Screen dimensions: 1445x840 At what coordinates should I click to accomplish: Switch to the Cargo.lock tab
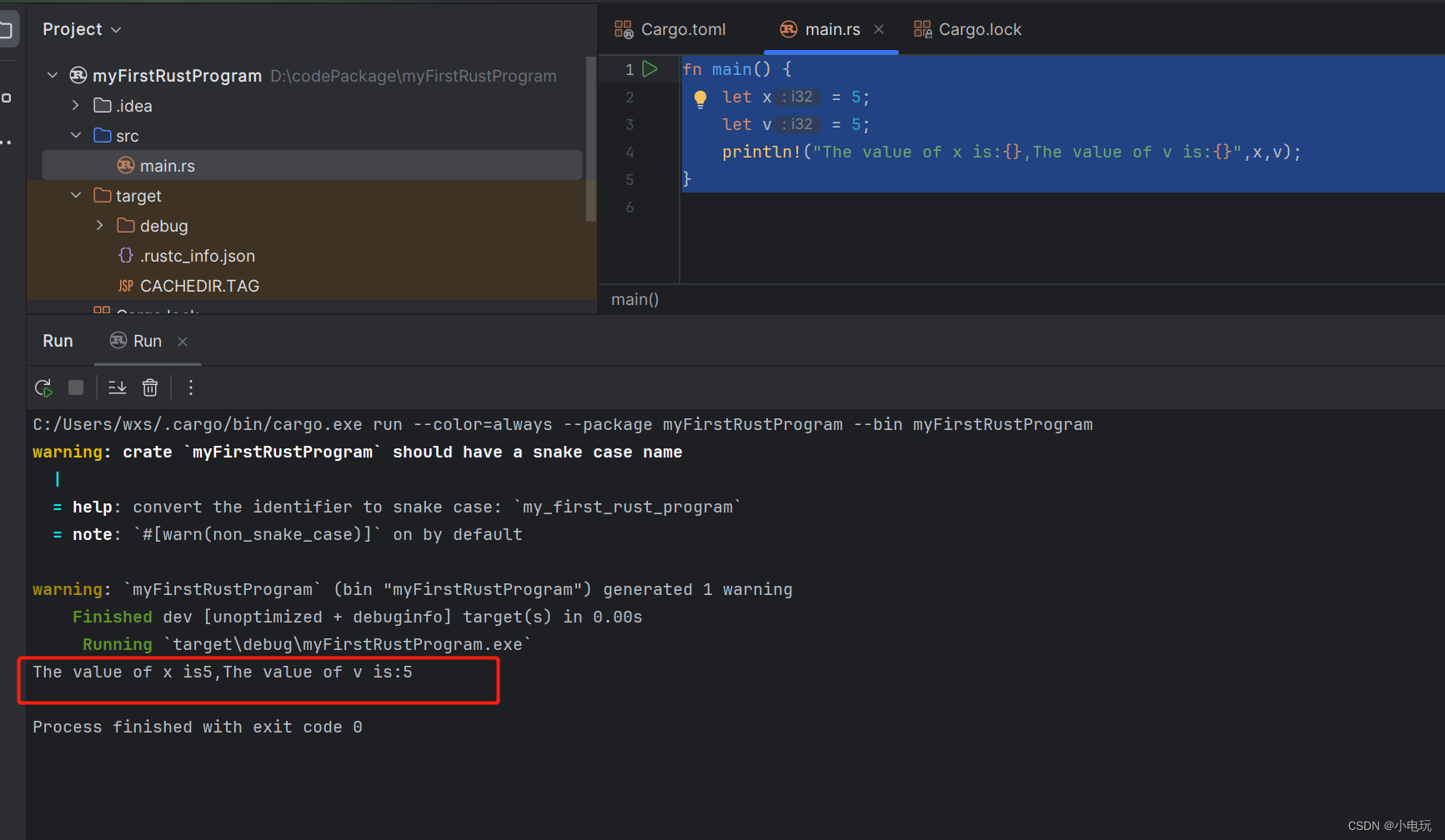point(968,29)
